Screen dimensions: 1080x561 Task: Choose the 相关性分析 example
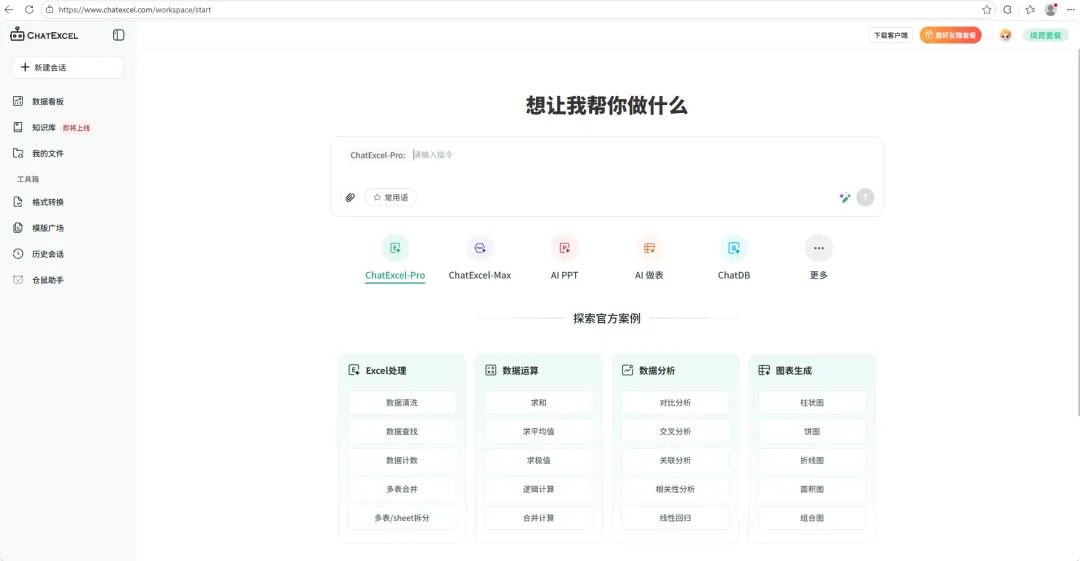coord(675,489)
